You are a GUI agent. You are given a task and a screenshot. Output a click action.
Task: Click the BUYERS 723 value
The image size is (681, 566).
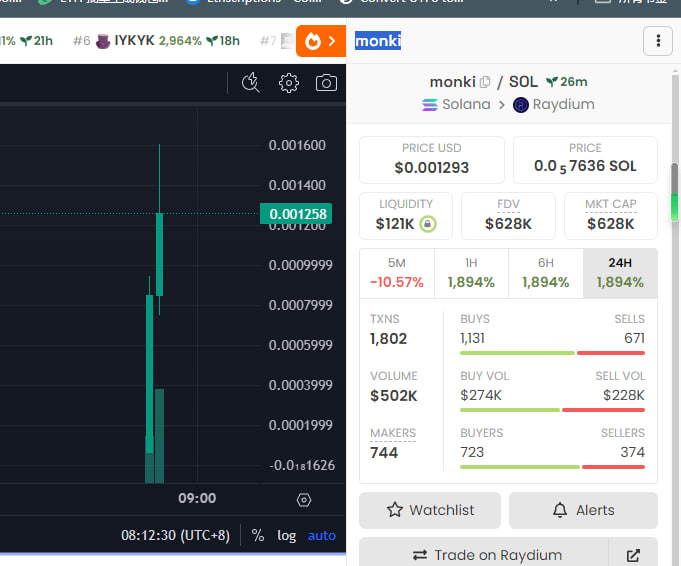(x=472, y=452)
